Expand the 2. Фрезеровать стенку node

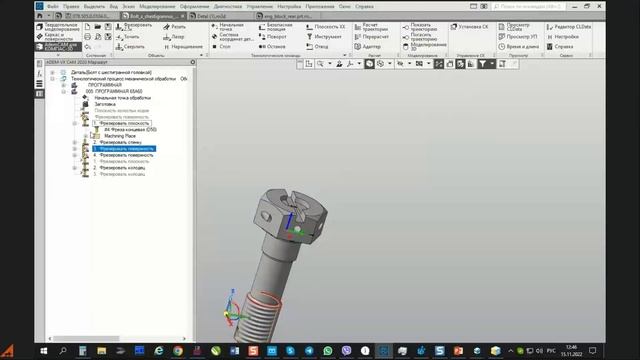pyautogui.click(x=75, y=142)
